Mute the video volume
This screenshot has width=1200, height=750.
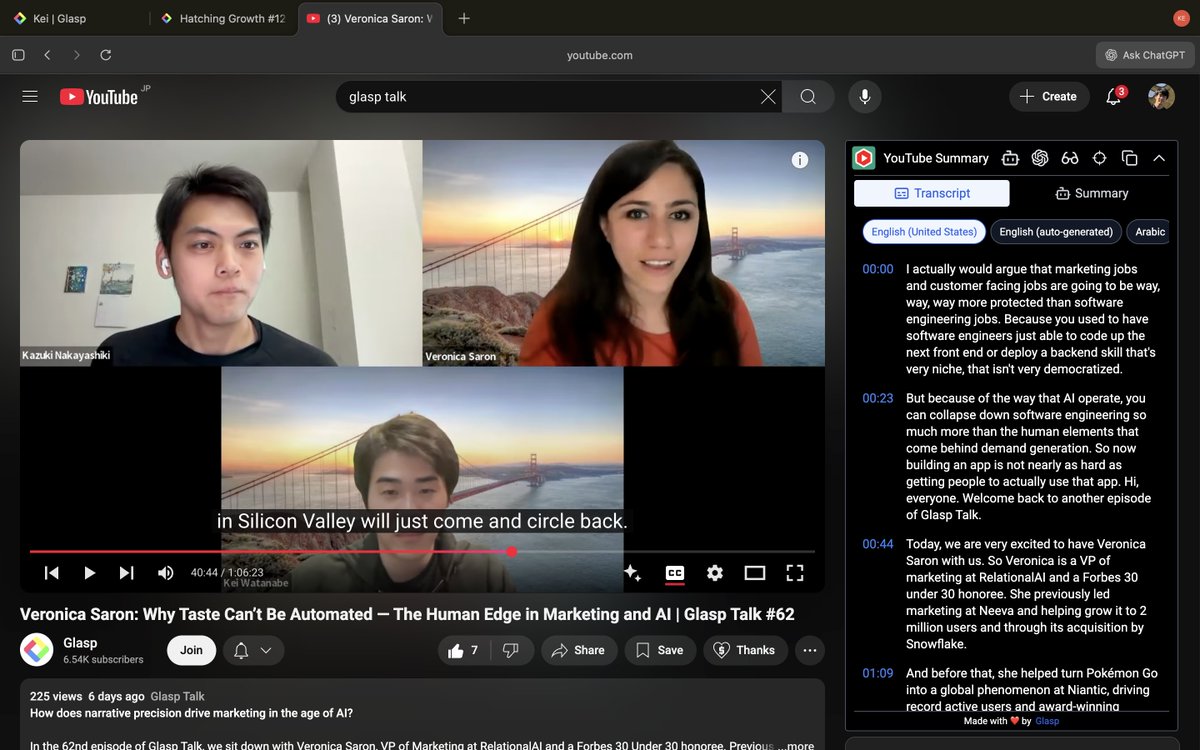click(x=165, y=573)
